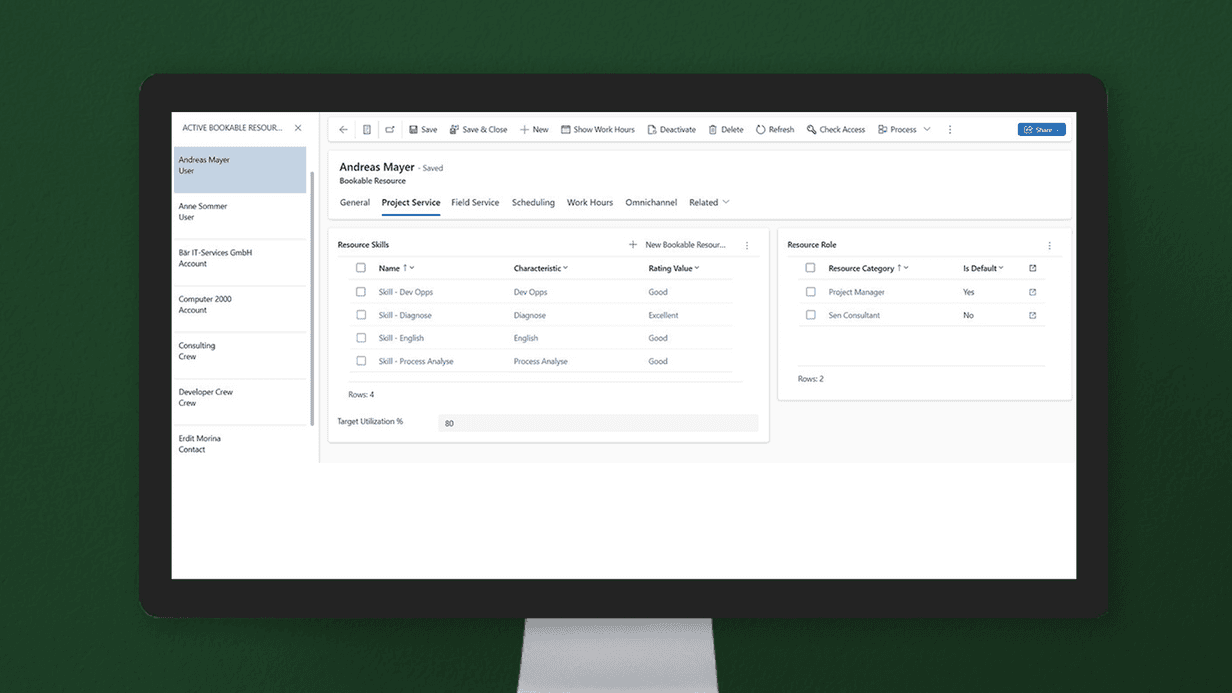This screenshot has width=1232, height=693.
Task: Select all Resource Skills with header checkbox
Action: pyautogui.click(x=361, y=268)
